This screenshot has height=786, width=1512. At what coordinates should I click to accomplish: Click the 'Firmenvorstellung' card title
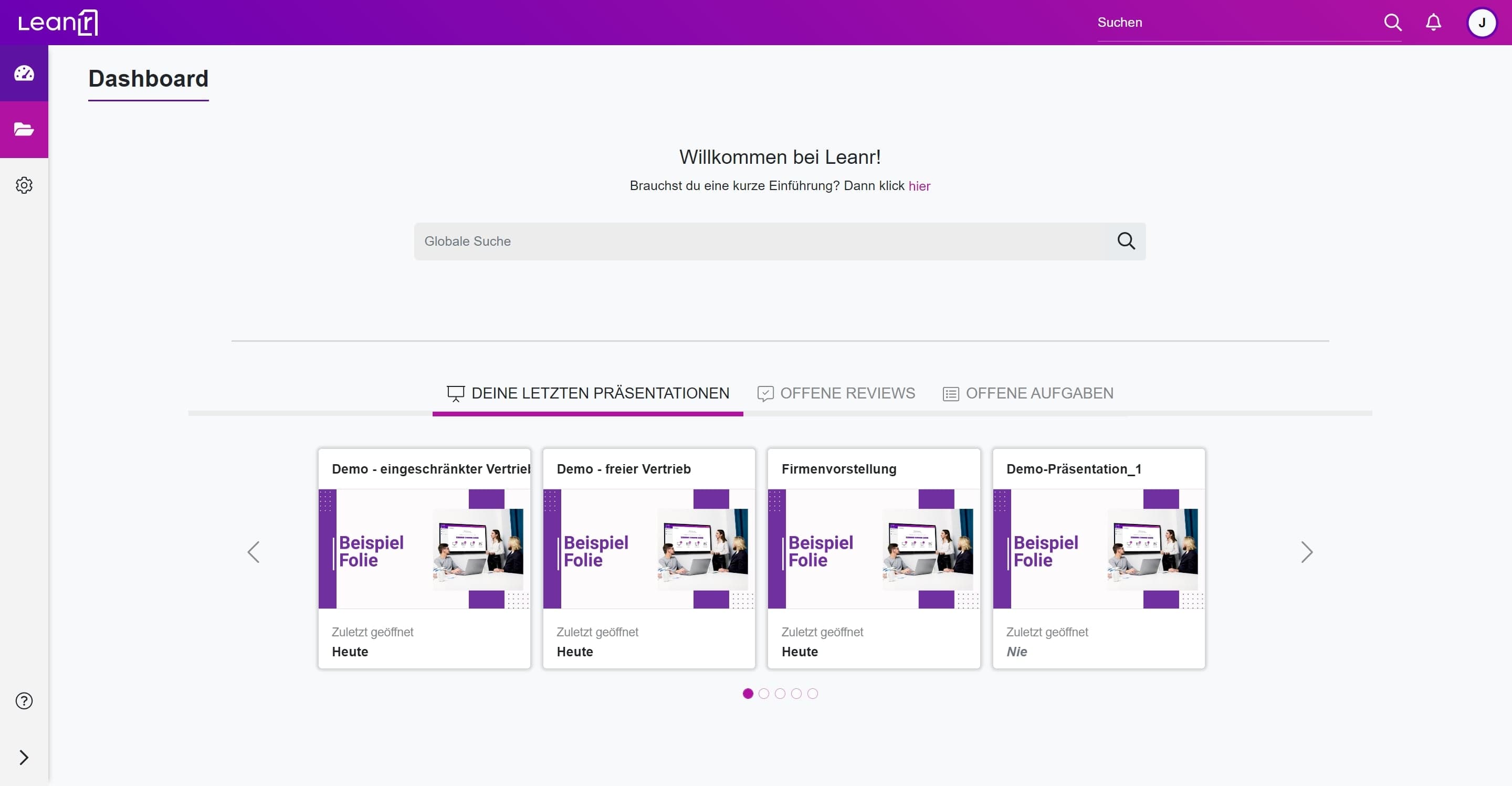point(839,468)
